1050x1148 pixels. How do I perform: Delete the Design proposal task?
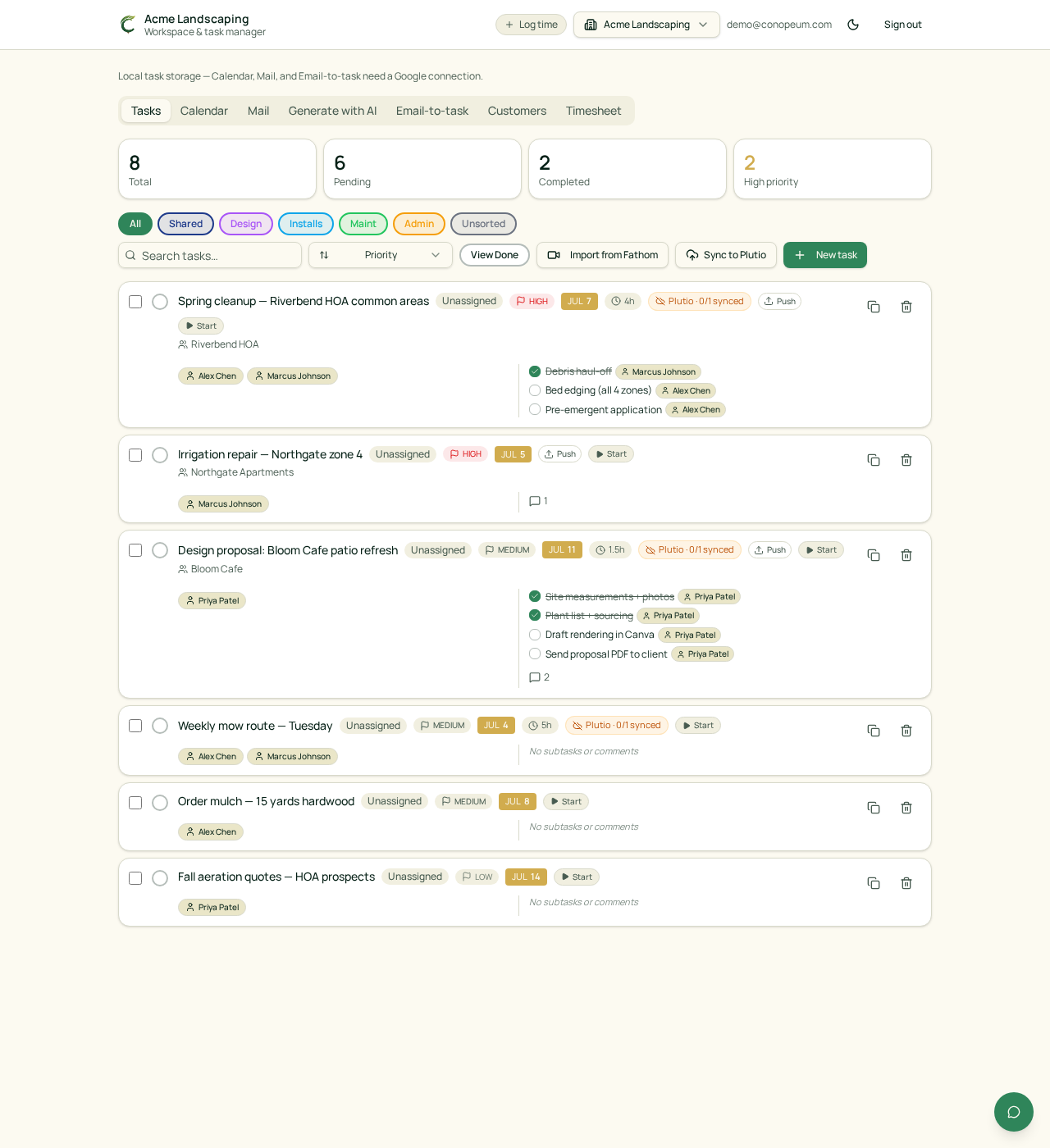(906, 555)
